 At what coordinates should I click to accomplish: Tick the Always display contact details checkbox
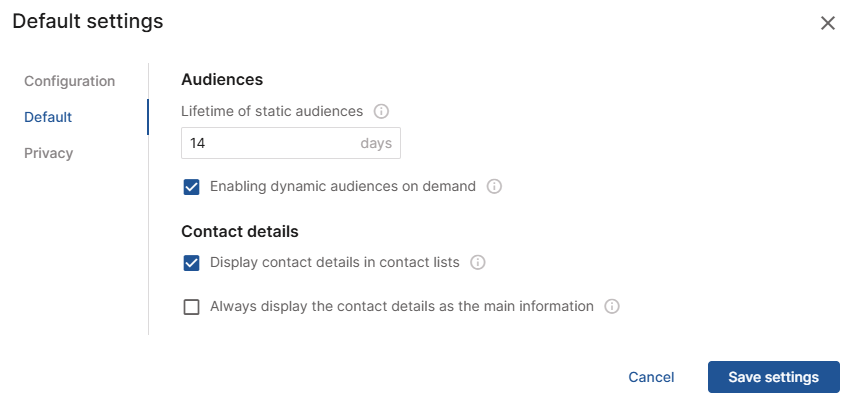pos(192,307)
